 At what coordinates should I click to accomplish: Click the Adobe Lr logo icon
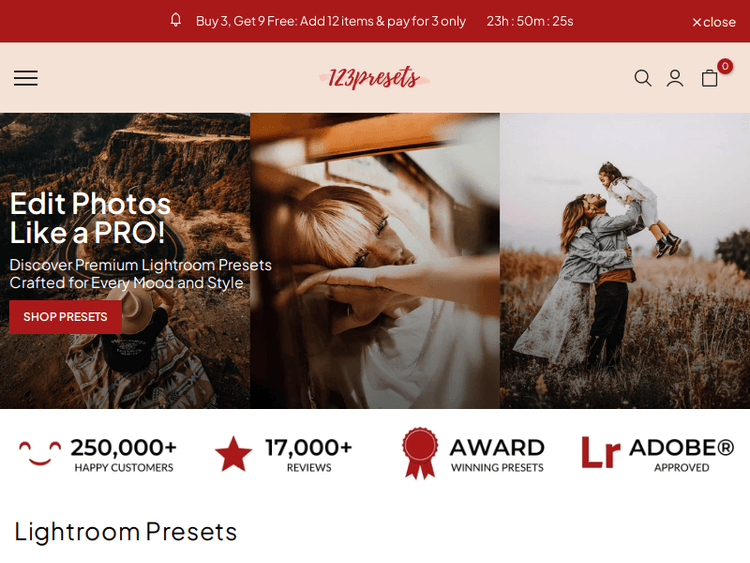(601, 452)
